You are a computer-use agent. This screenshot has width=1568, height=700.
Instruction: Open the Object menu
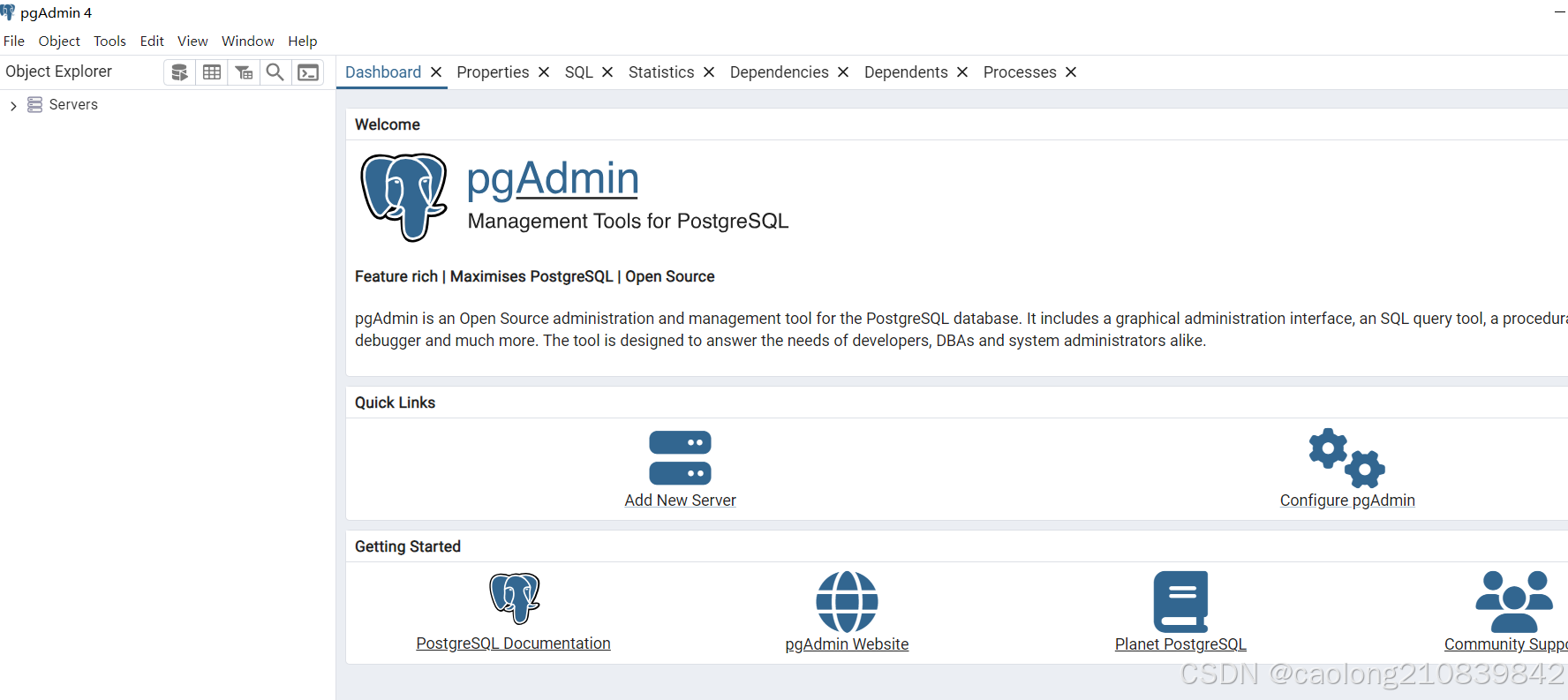59,41
